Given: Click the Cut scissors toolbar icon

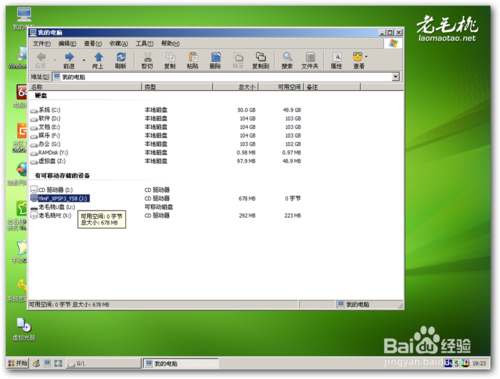Looking at the screenshot, I should pyautogui.click(x=147, y=57).
